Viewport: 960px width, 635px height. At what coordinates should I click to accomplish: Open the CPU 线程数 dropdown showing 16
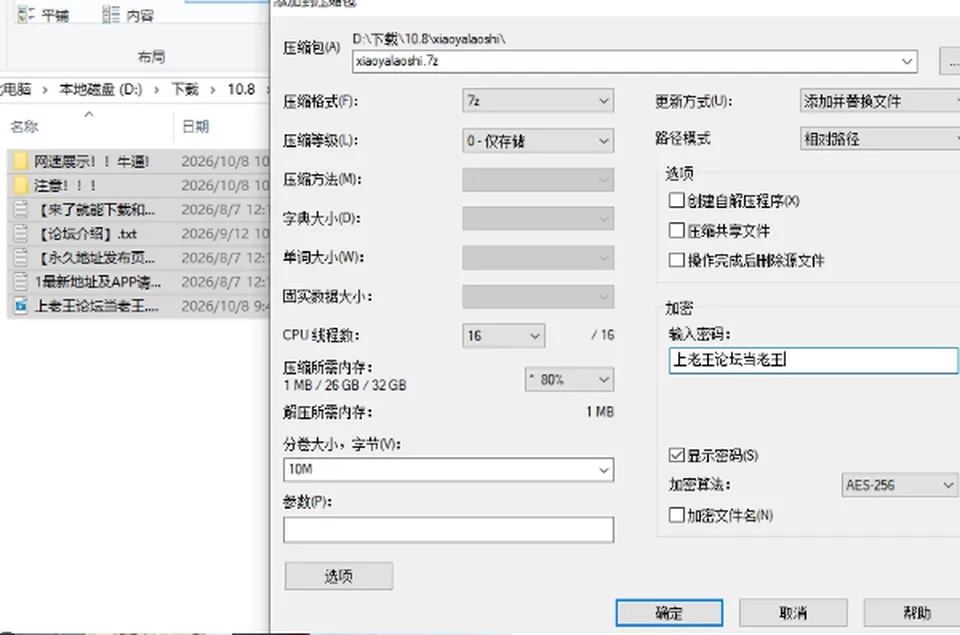click(504, 336)
